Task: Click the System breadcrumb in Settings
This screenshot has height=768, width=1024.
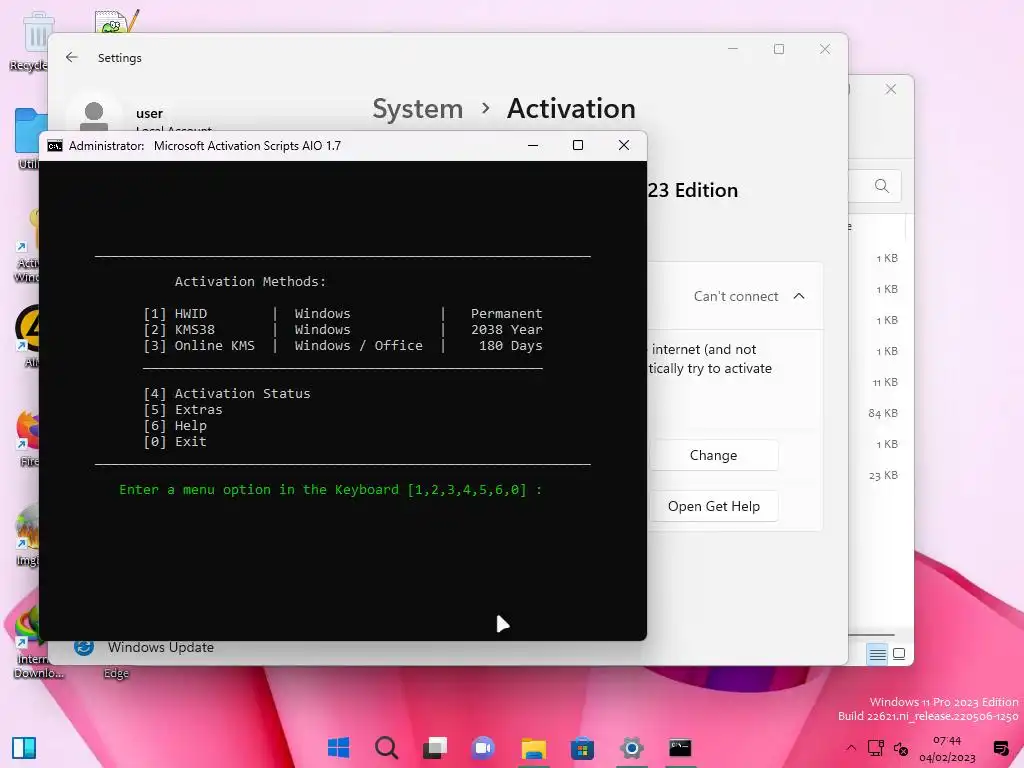Action: click(x=417, y=108)
